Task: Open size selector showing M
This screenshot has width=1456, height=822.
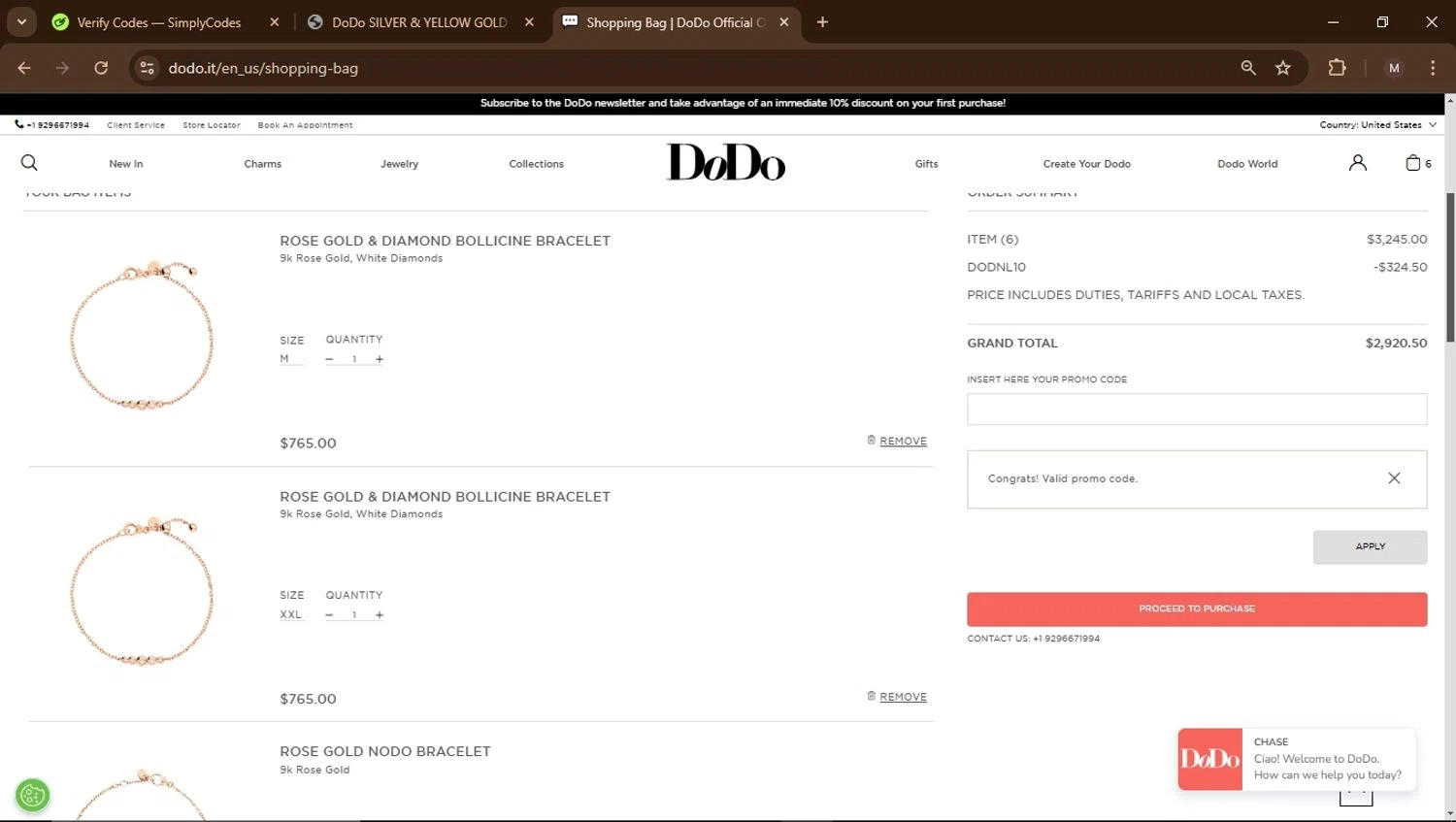Action: (x=291, y=359)
